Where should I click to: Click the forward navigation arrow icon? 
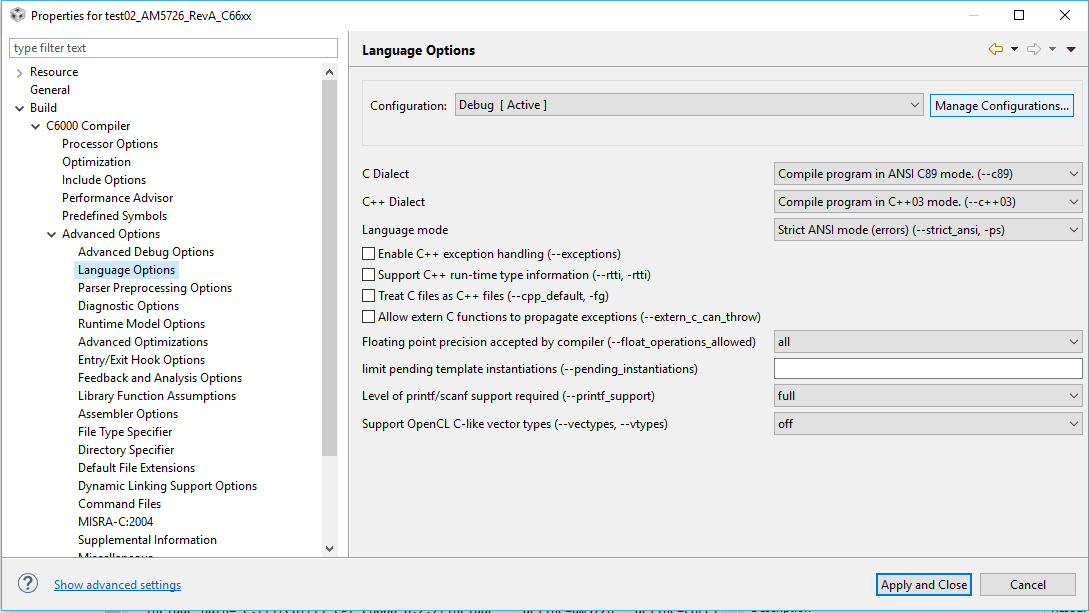(x=1034, y=49)
